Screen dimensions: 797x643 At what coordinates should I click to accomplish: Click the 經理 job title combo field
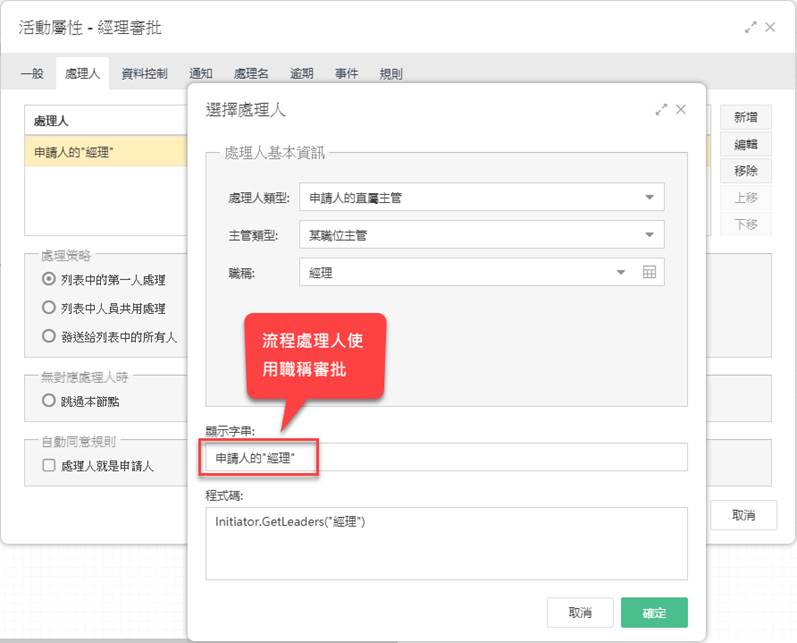(x=482, y=272)
